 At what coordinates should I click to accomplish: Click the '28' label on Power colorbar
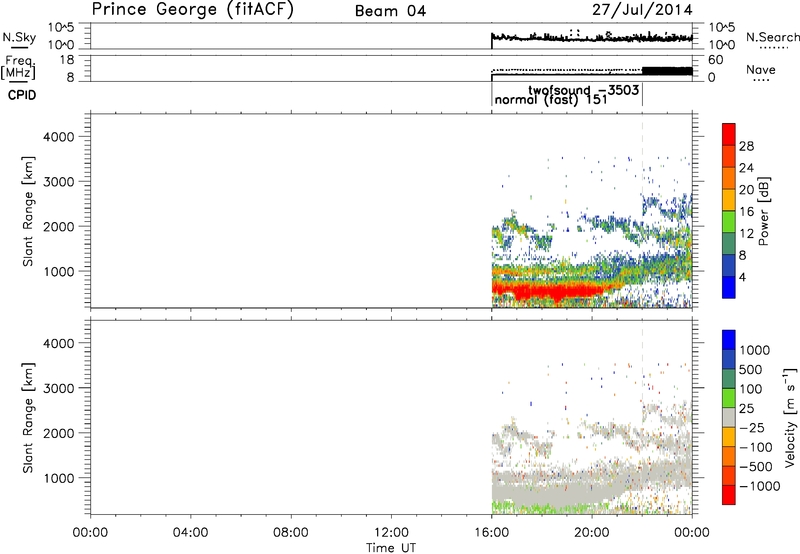tap(746, 146)
